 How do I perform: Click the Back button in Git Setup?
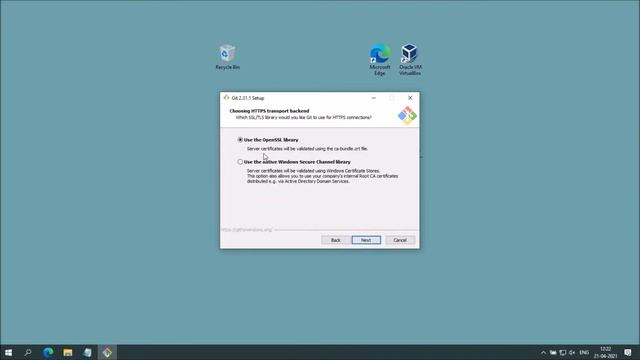coord(336,240)
